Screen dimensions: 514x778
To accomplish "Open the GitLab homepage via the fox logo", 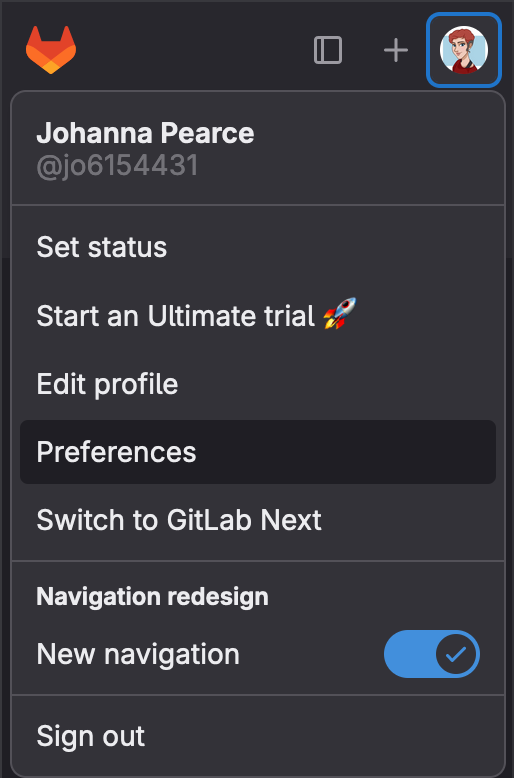I will (51, 50).
